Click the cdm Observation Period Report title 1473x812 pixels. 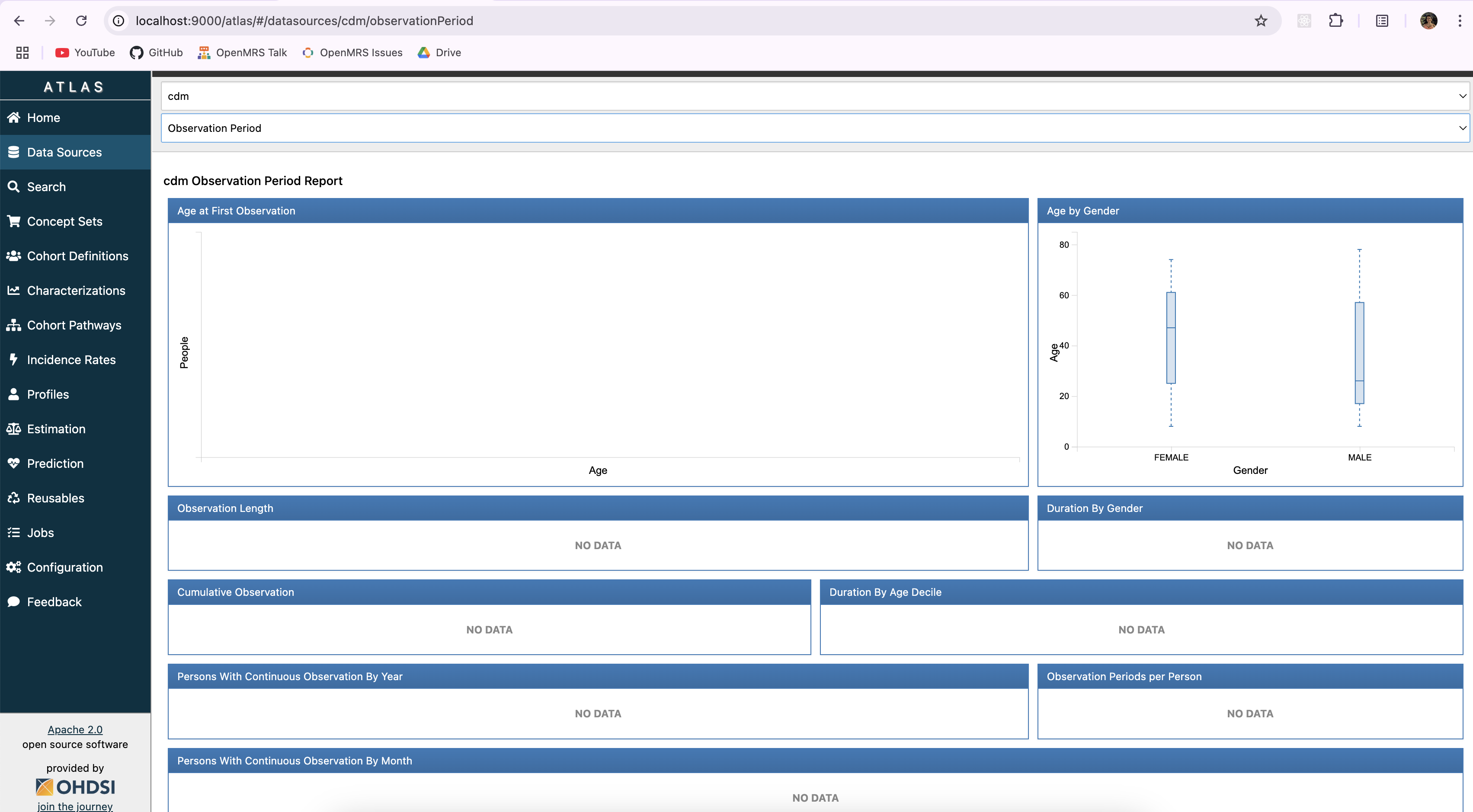(253, 181)
